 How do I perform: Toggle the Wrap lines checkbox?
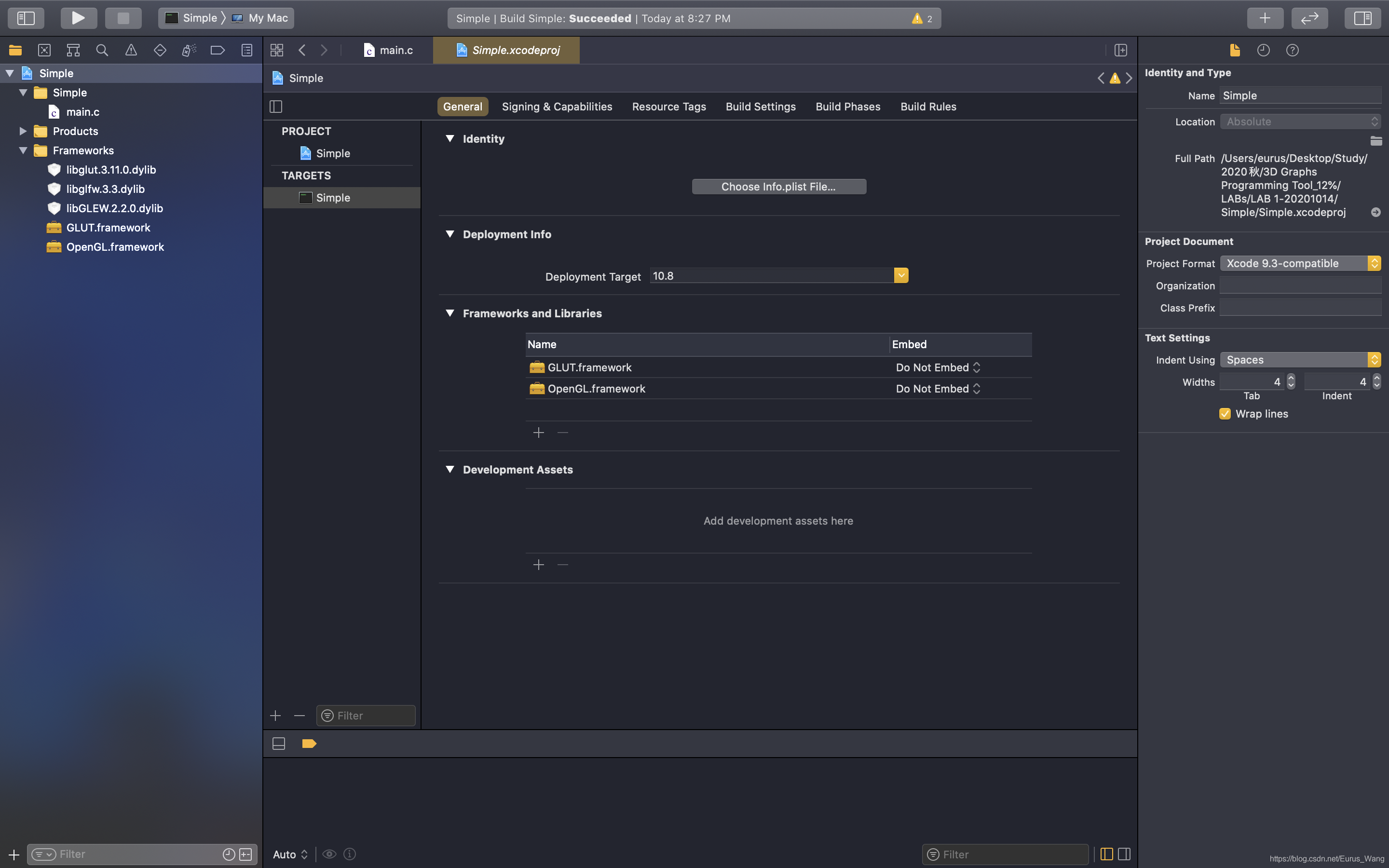(1225, 414)
